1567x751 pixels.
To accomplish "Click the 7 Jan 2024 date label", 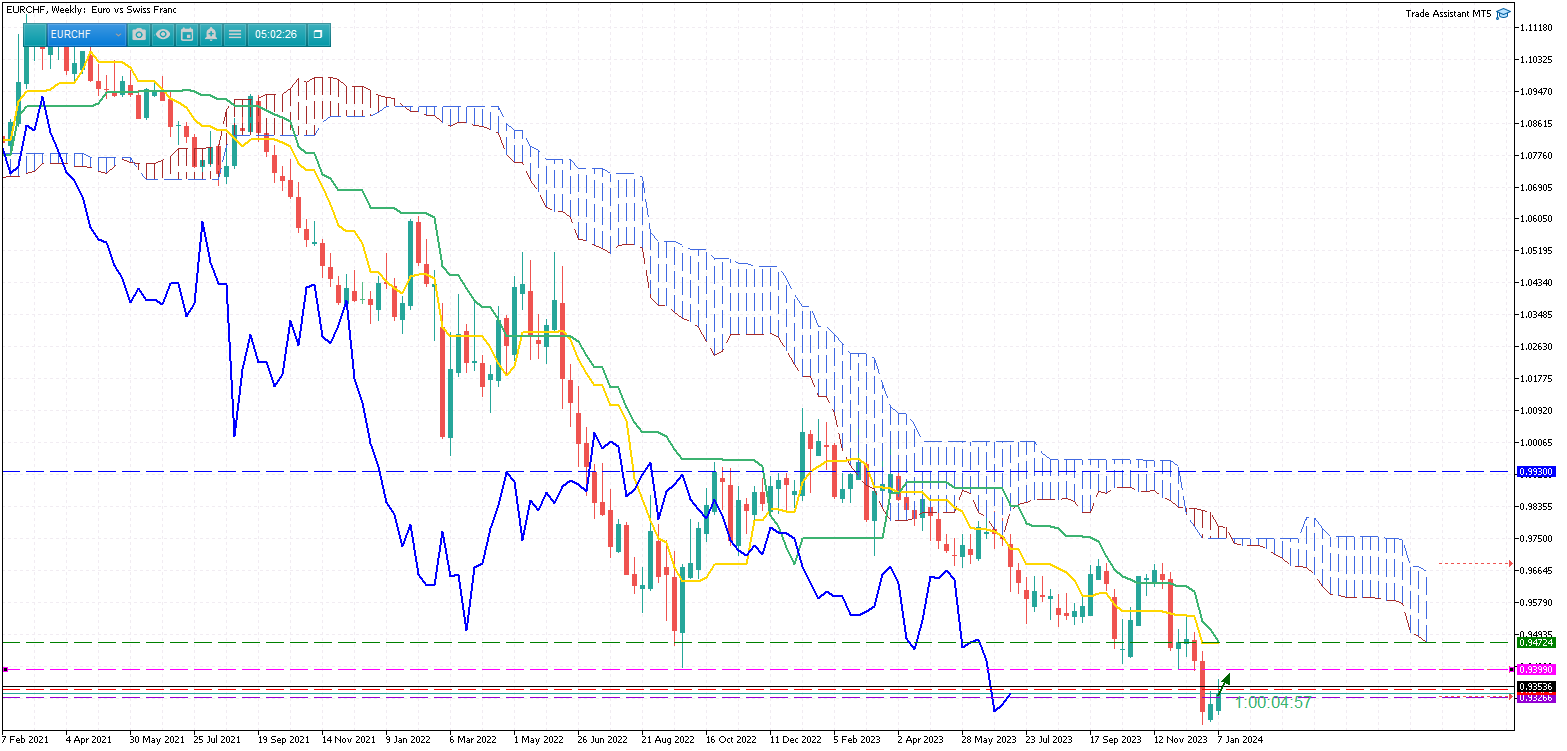I will point(1240,741).
